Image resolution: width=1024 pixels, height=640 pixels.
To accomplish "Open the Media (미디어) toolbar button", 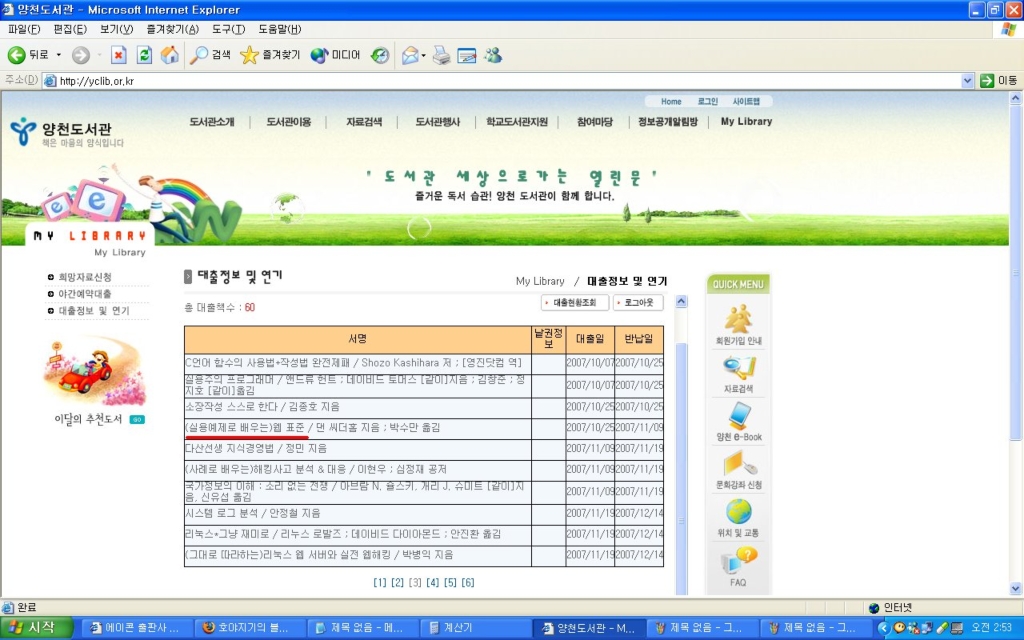I will (335, 56).
